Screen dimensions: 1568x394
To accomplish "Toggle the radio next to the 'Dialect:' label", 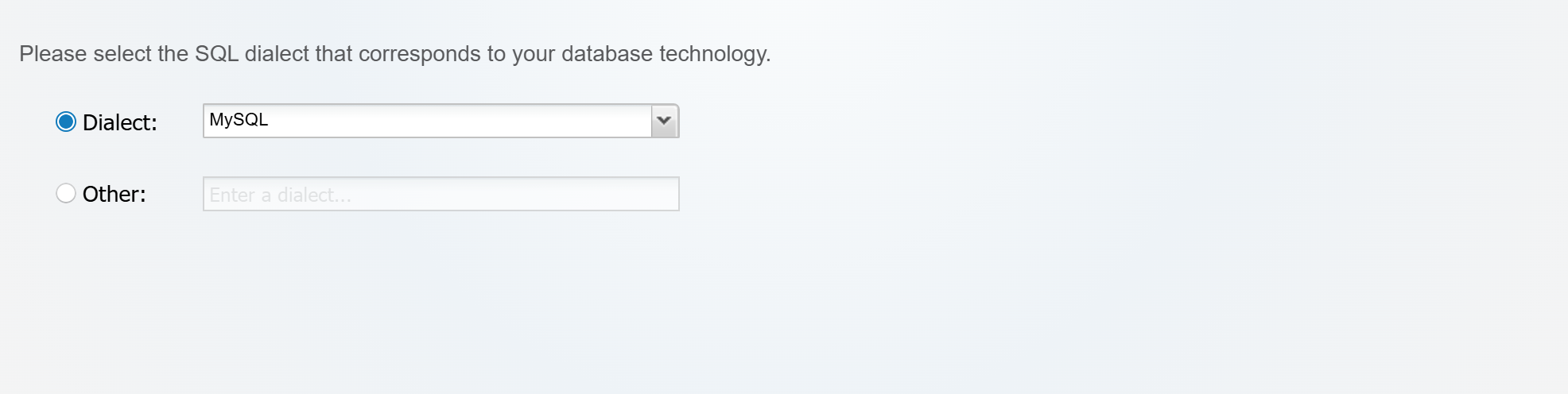I will click(66, 122).
